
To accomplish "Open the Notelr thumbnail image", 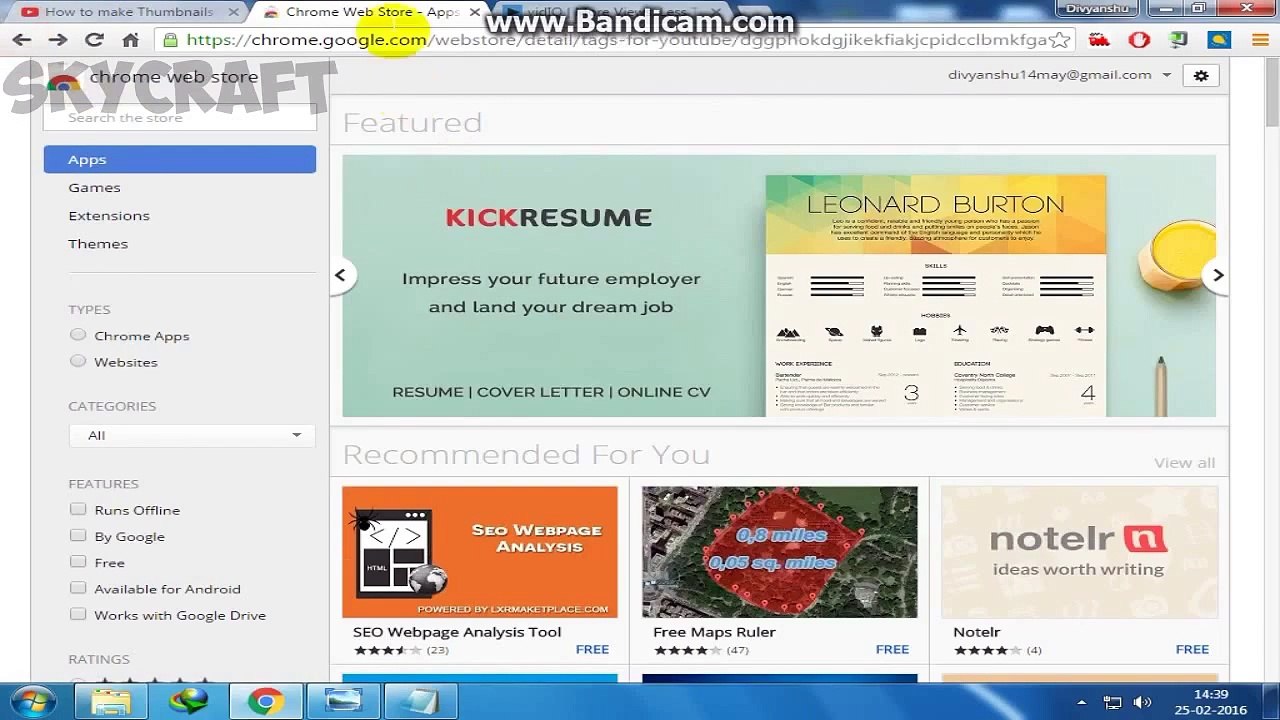I will [x=1080, y=552].
